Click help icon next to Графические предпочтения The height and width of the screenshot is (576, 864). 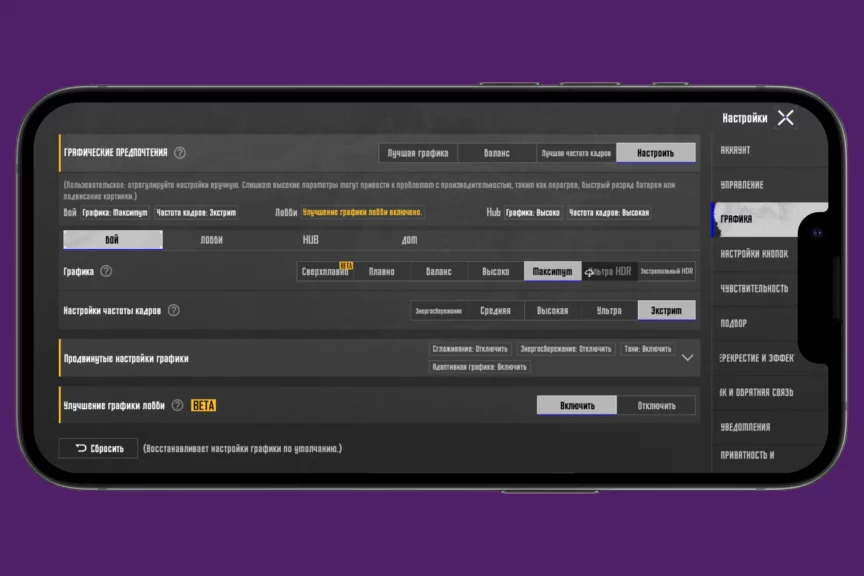click(x=180, y=153)
